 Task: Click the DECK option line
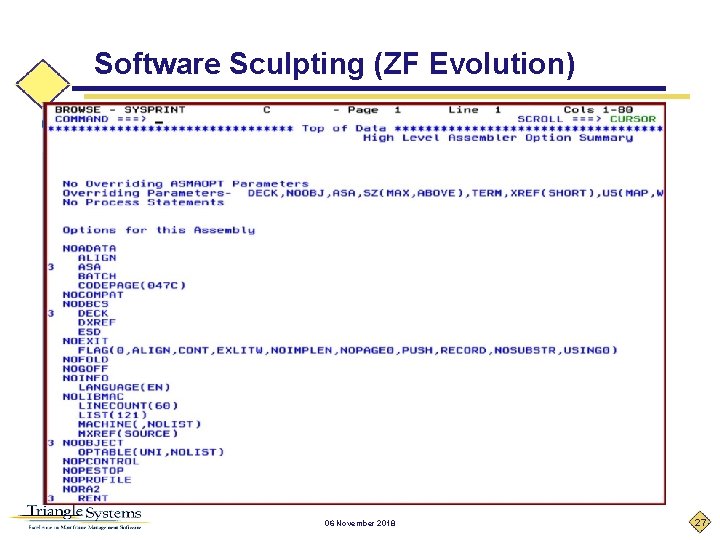click(93, 314)
